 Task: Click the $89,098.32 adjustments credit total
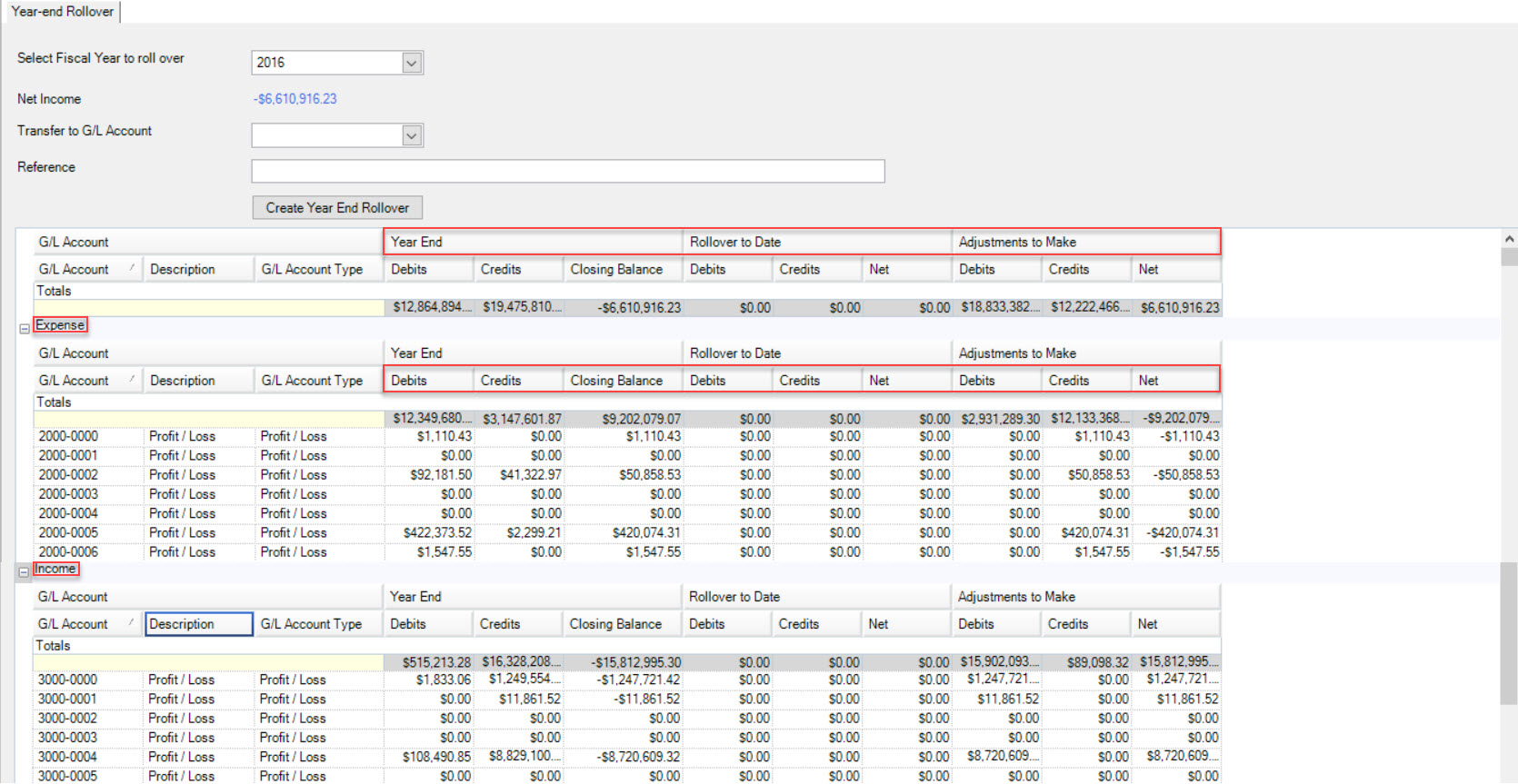point(1086,662)
